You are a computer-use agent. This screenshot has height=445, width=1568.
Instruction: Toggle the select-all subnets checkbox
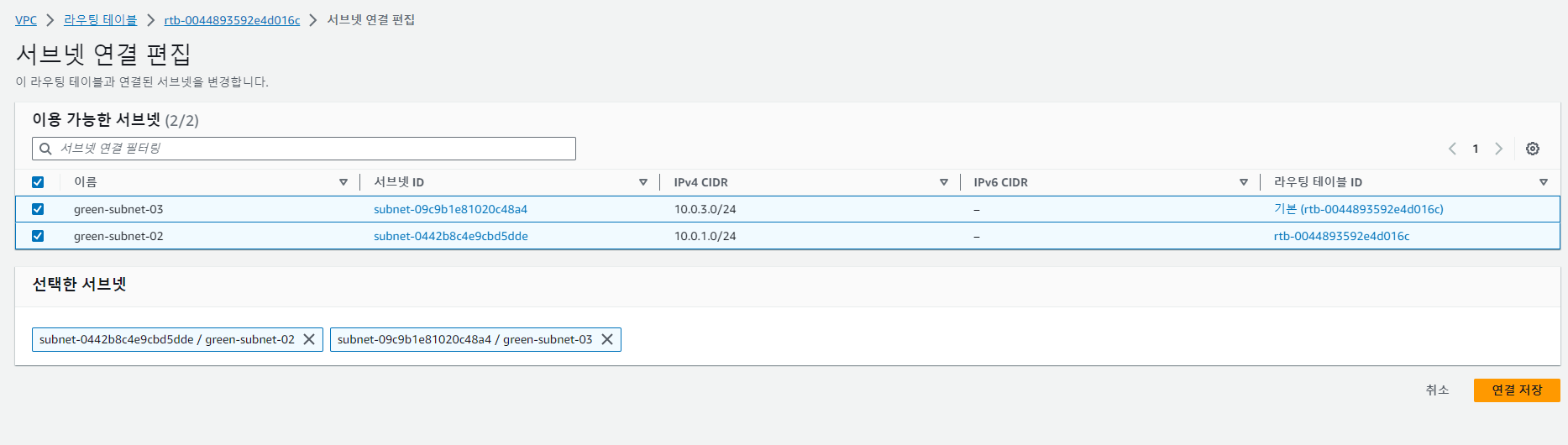pos(38,182)
